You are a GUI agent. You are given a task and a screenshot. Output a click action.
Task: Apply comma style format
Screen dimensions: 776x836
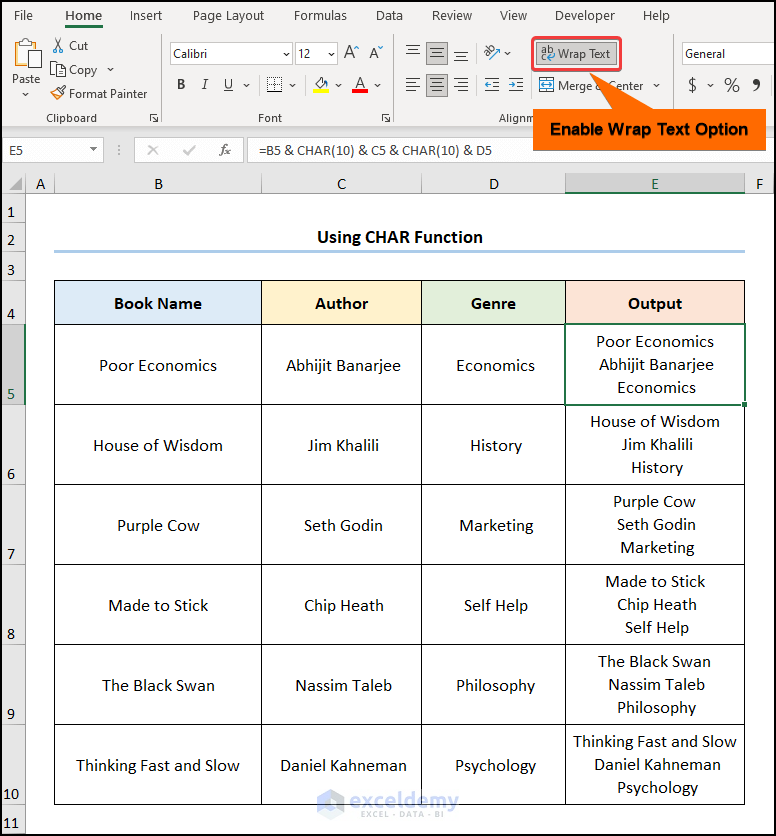tap(756, 85)
